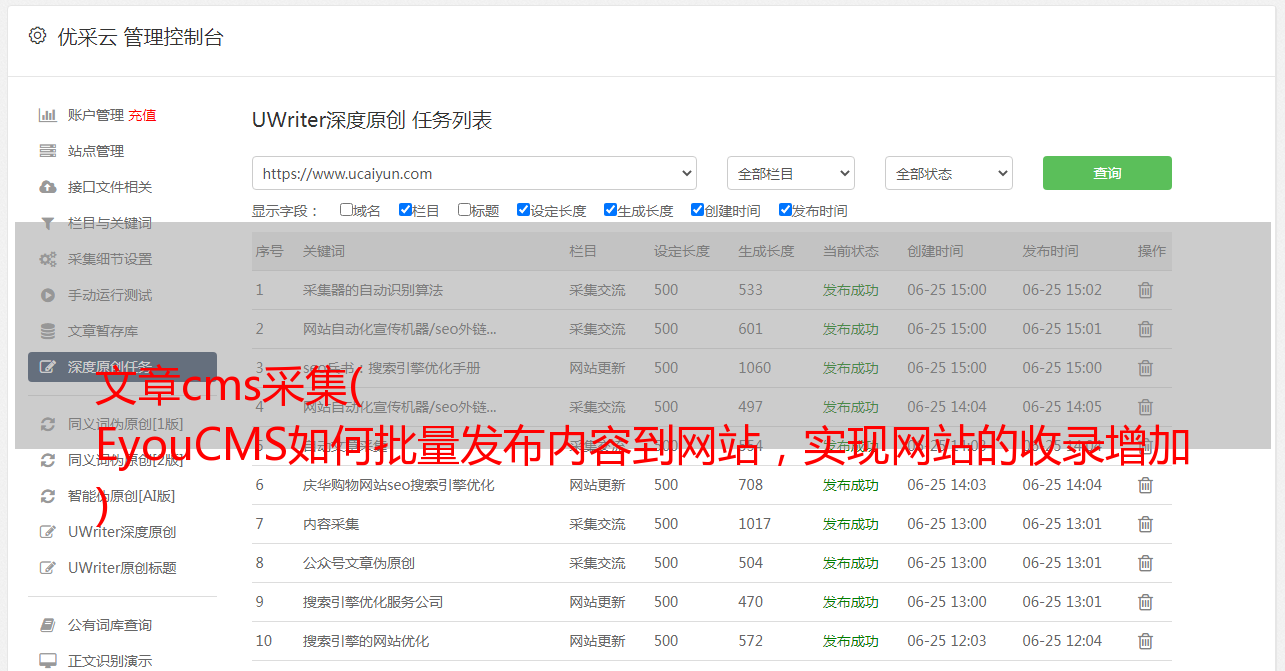Delete row 8 公众号文章伪原创 task

[x=1145, y=563]
